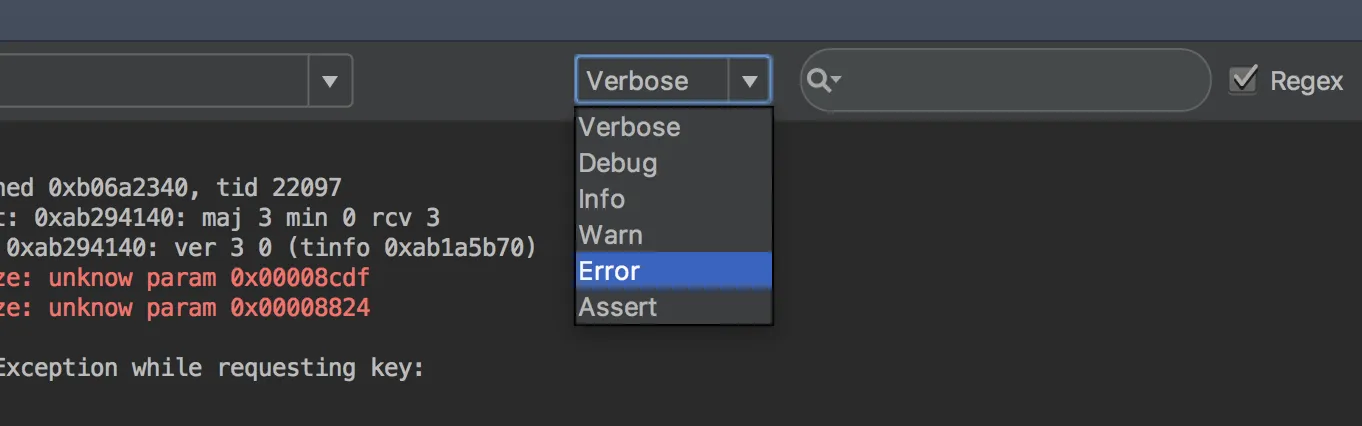Toggle the Regex checkbox
This screenshot has width=1362, height=426.
pyautogui.click(x=1243, y=80)
